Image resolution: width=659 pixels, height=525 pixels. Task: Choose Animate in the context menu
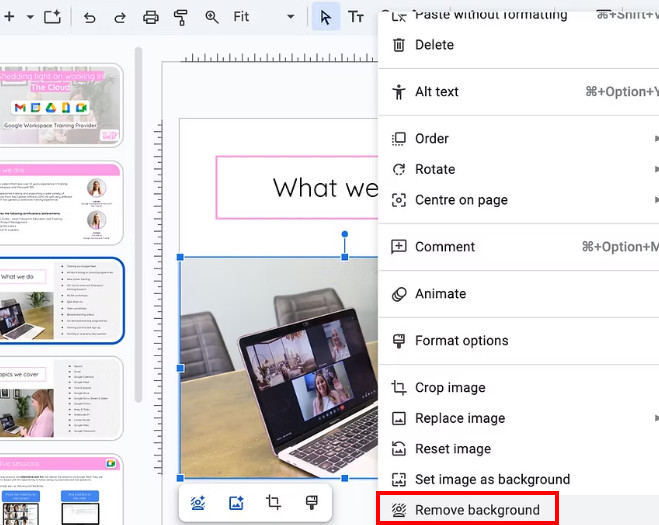(x=518, y=293)
